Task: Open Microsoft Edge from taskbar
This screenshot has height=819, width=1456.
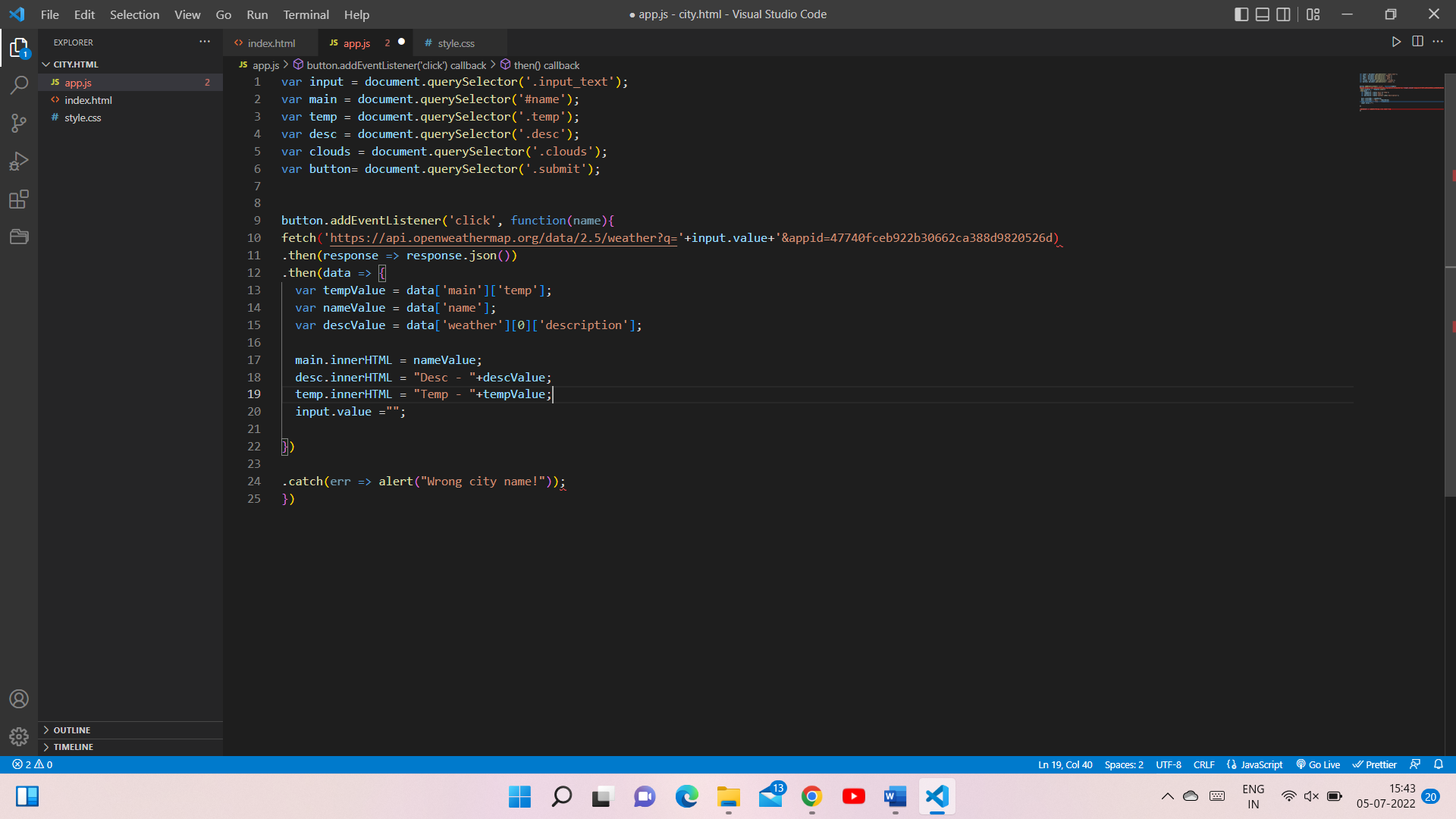Action: [x=686, y=796]
